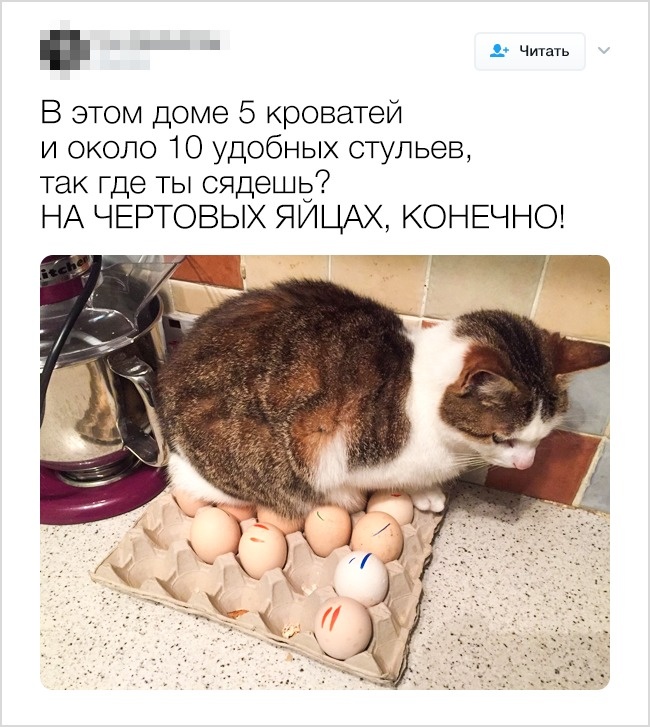
Task: Click the Читать follow button
Action: tap(529, 51)
